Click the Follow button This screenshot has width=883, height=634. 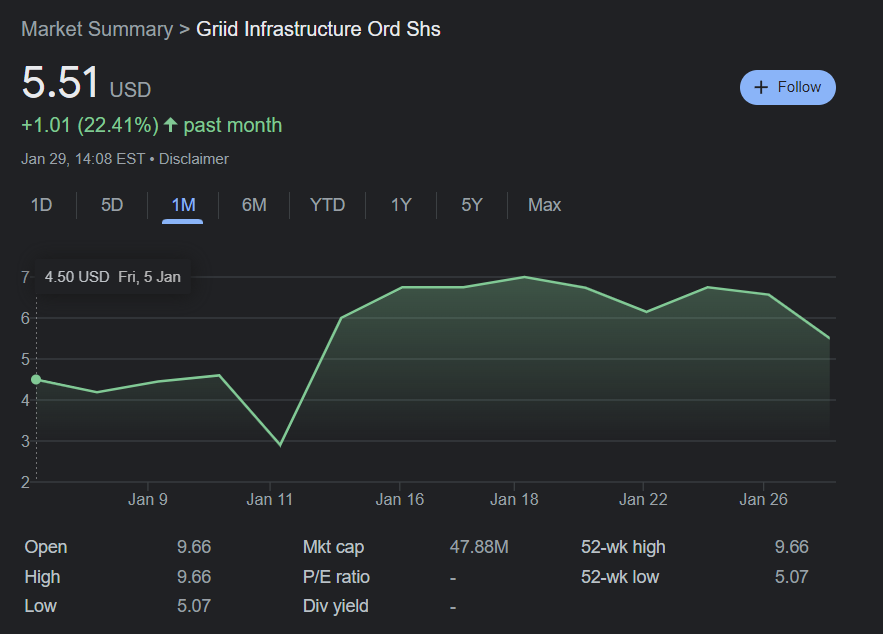tap(787, 87)
